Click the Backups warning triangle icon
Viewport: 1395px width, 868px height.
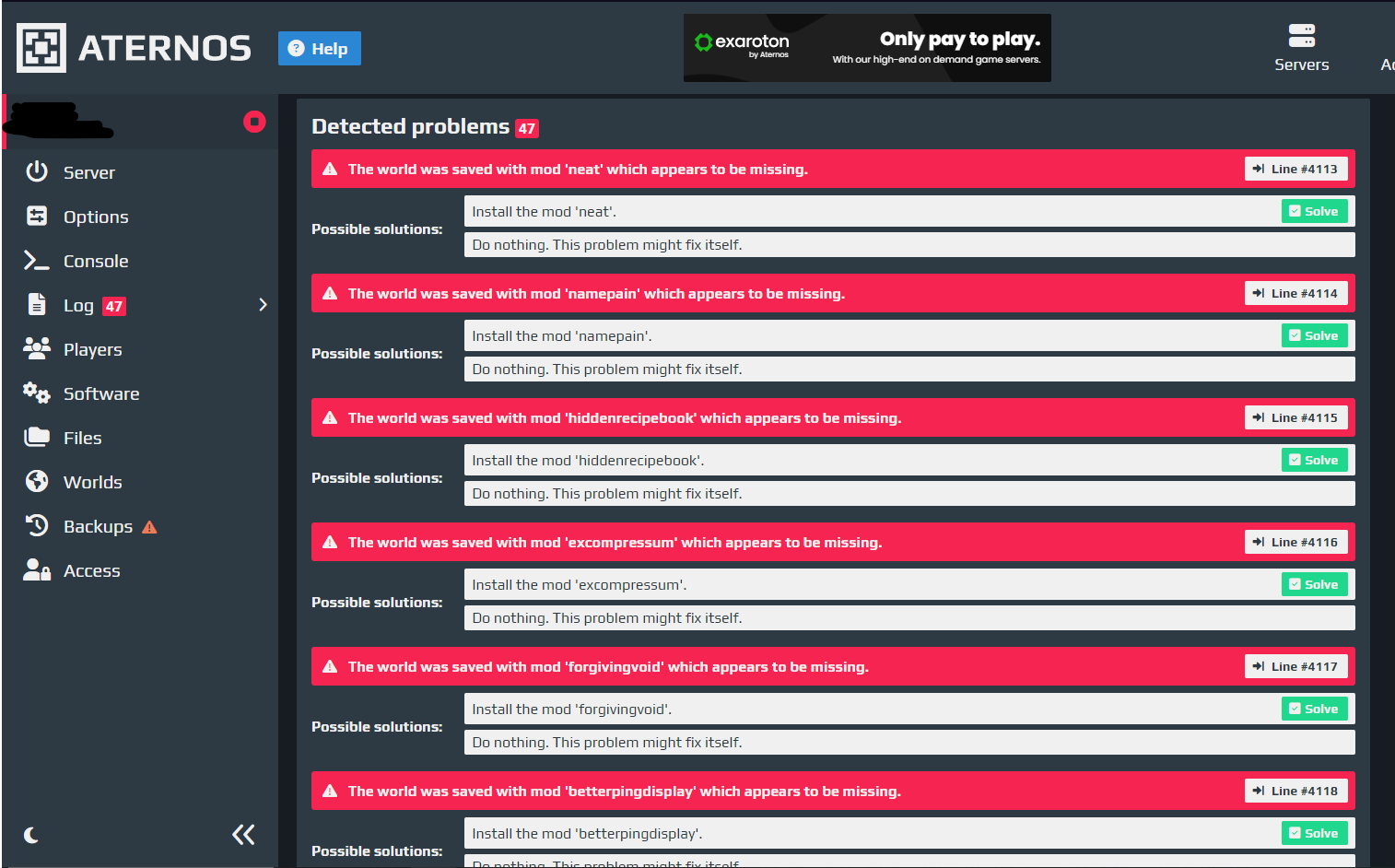click(149, 527)
